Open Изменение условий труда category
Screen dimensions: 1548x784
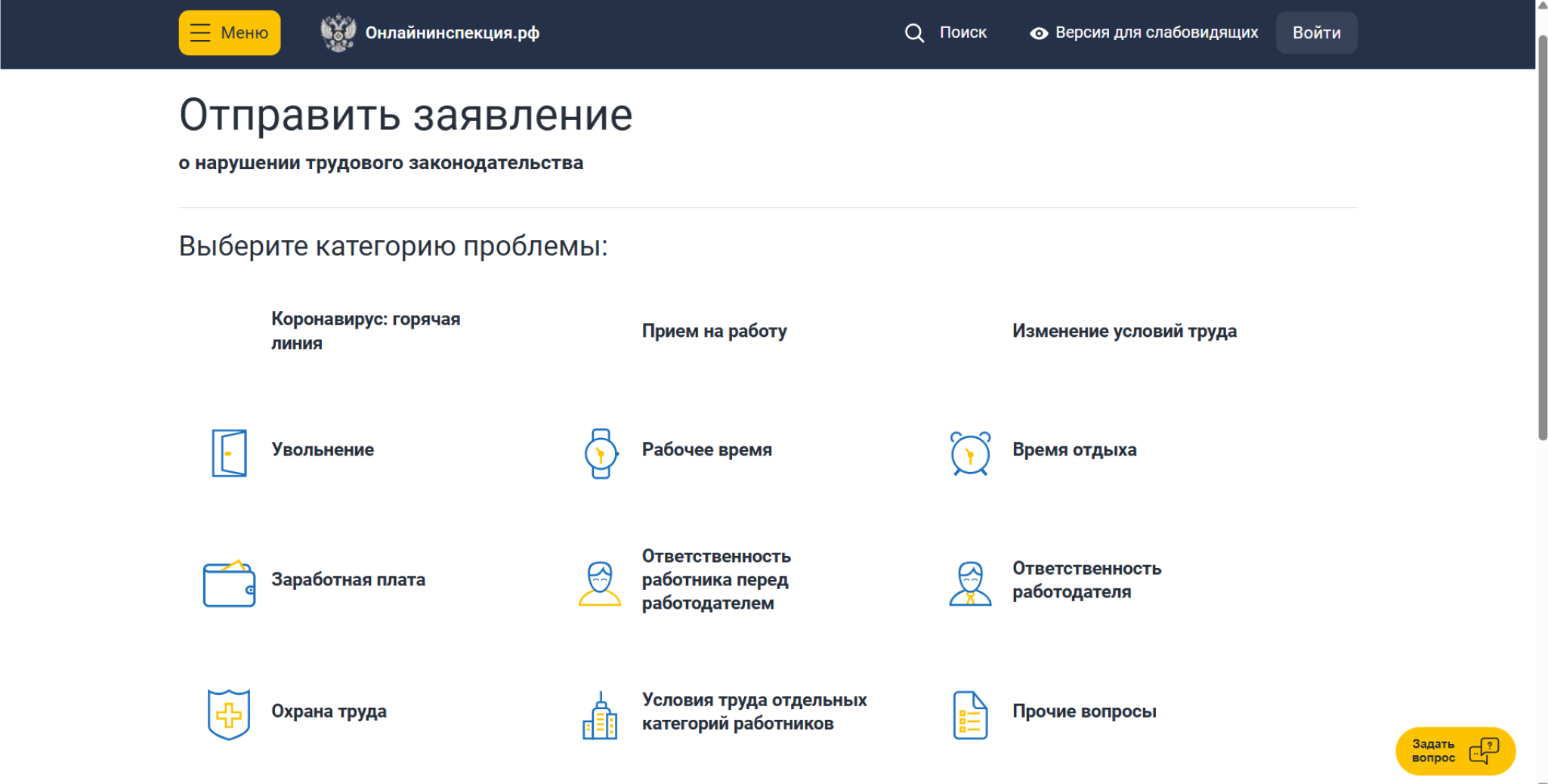pyautogui.click(x=1125, y=331)
